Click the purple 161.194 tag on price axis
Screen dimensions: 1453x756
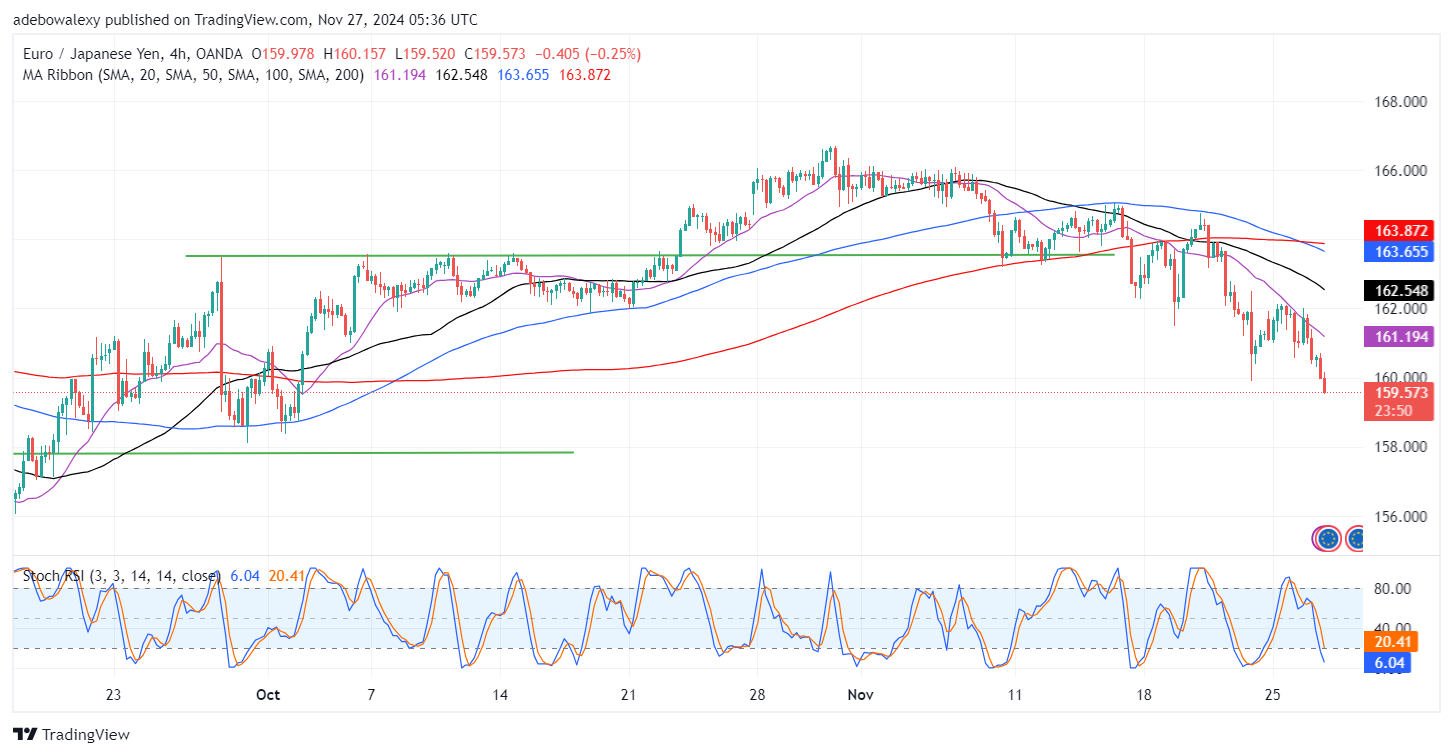1398,336
